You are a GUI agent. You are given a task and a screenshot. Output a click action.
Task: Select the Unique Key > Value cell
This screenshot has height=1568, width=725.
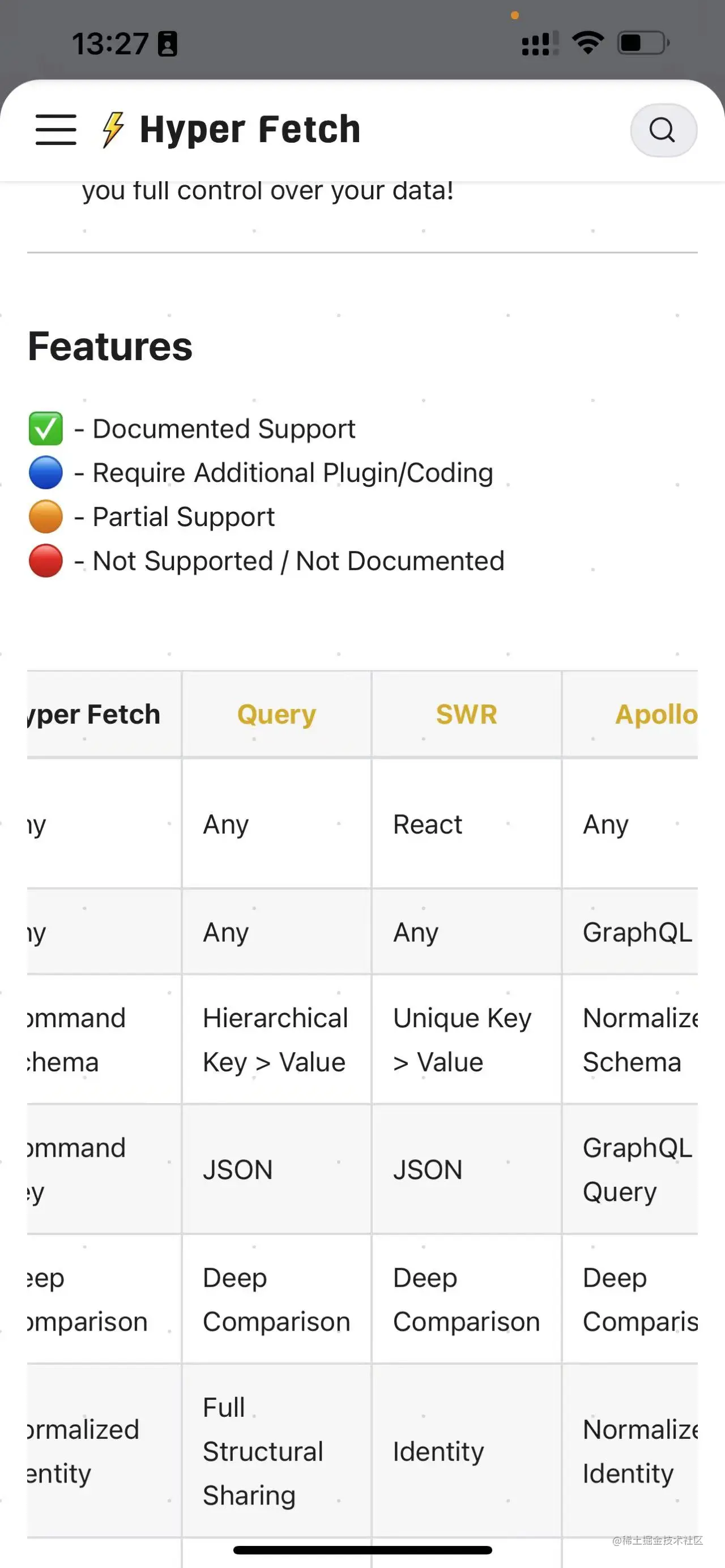pos(463,1040)
